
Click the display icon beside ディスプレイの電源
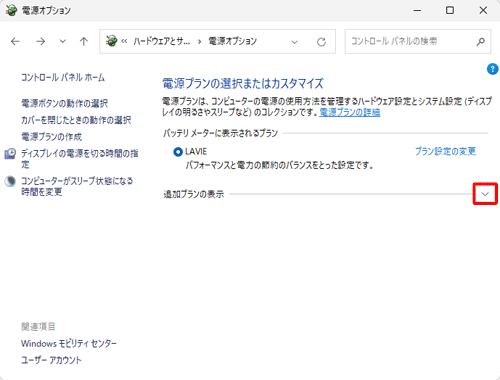(x=10, y=154)
